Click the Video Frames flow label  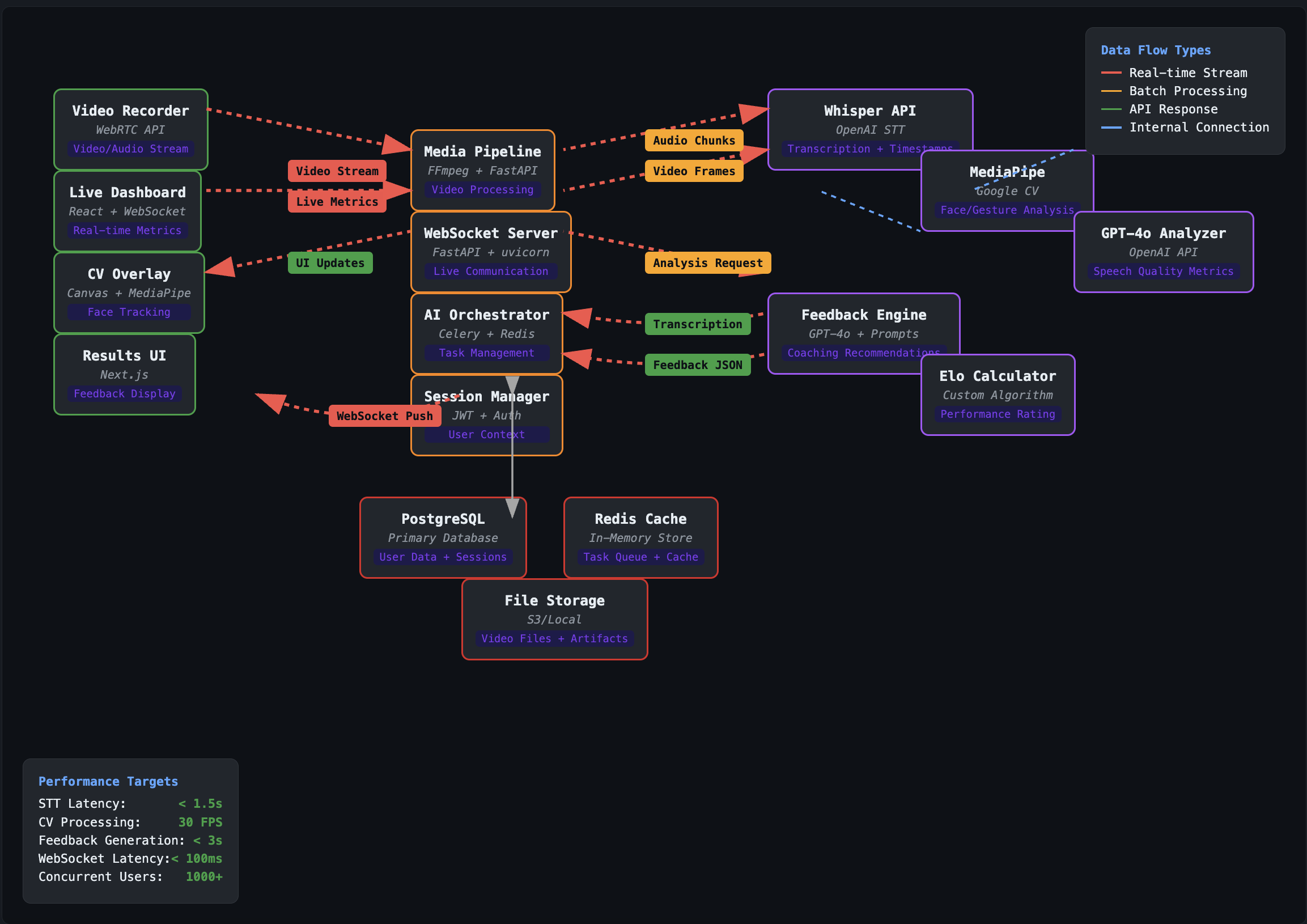pyautogui.click(x=693, y=171)
